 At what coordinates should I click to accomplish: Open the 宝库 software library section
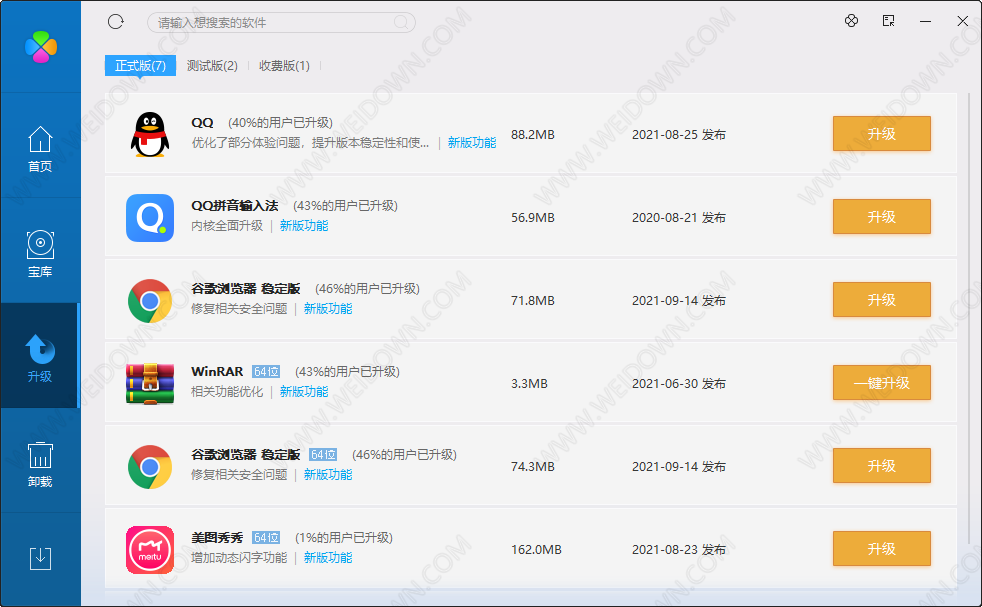click(40, 254)
